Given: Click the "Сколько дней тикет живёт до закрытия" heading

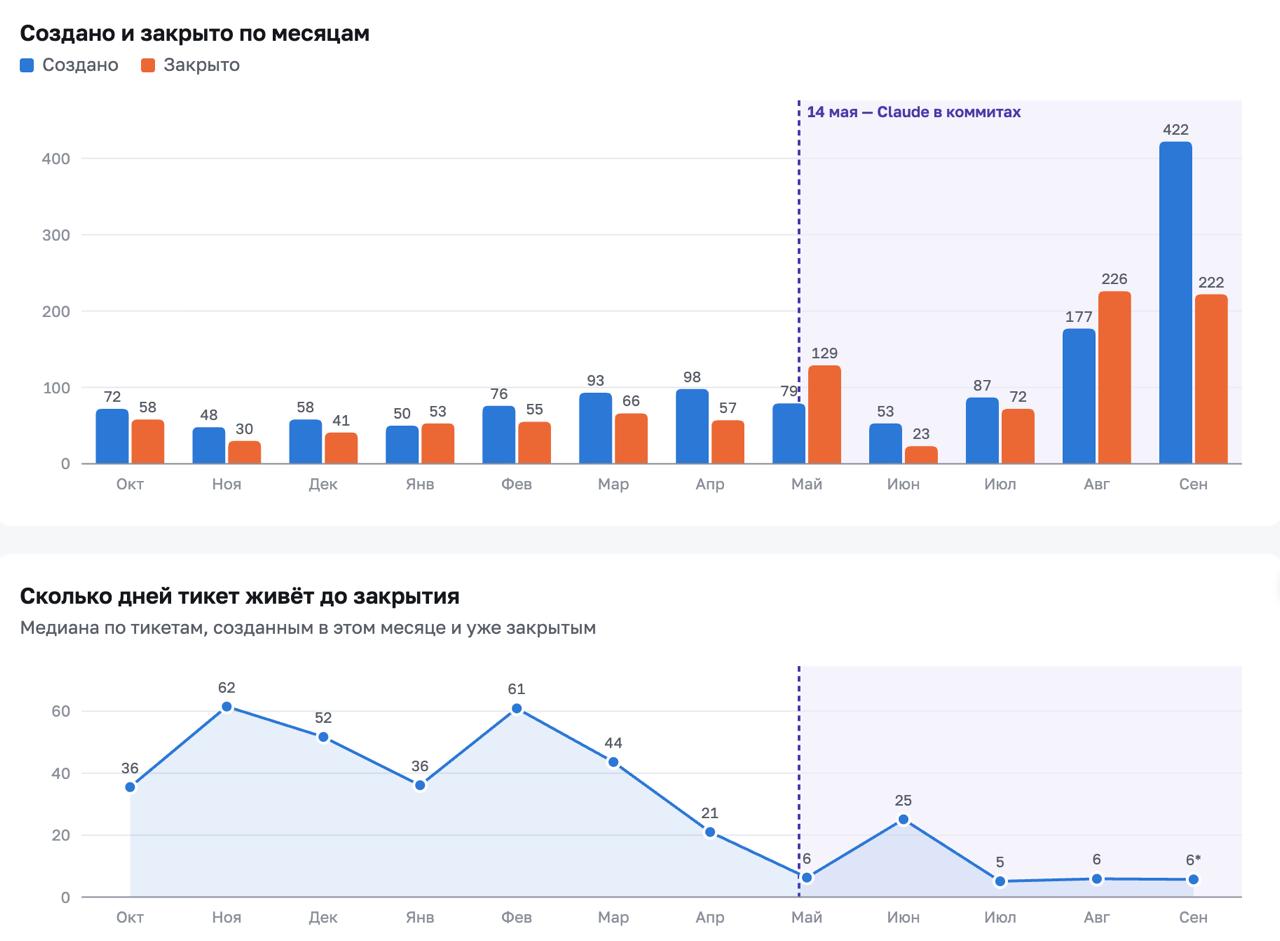Looking at the screenshot, I should pyautogui.click(x=240, y=596).
